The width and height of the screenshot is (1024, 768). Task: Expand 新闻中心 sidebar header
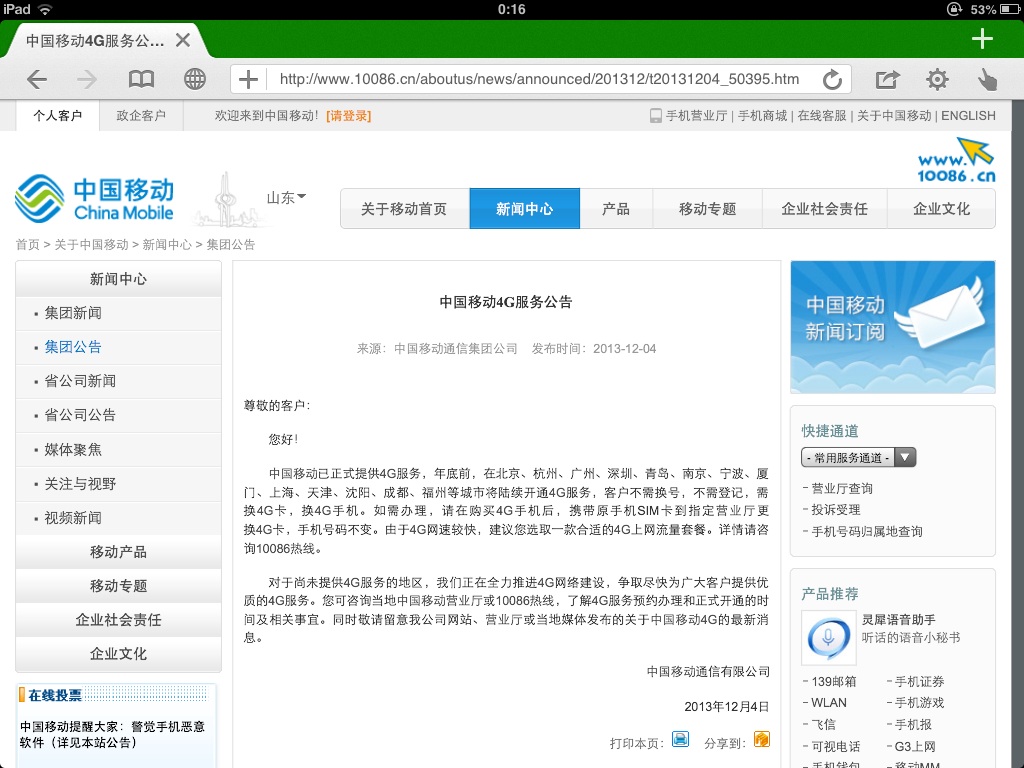coord(118,279)
